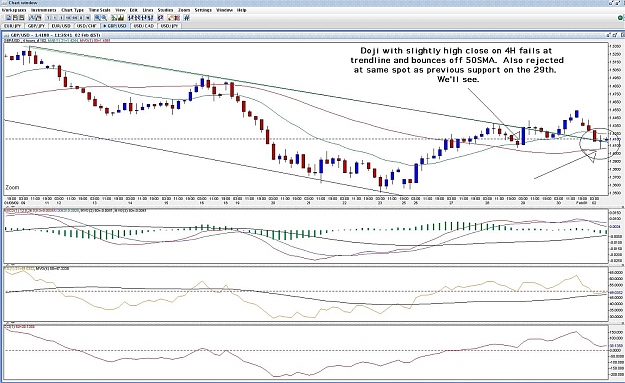Click the zoom-in magnifier toolbar icon
Viewport: 625px width, 383px height.
tap(97, 18)
